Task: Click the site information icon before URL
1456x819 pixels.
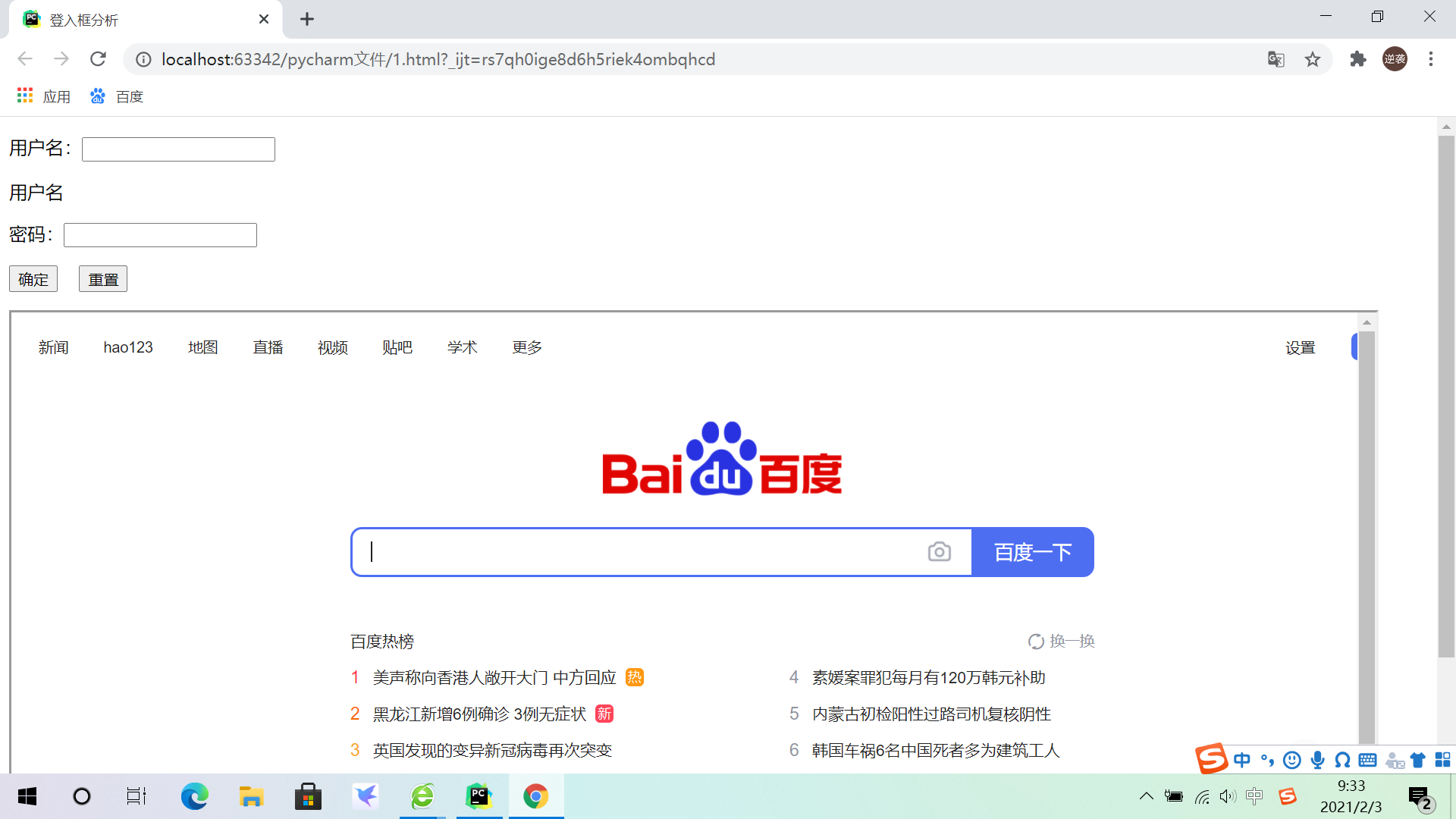Action: tap(143, 59)
